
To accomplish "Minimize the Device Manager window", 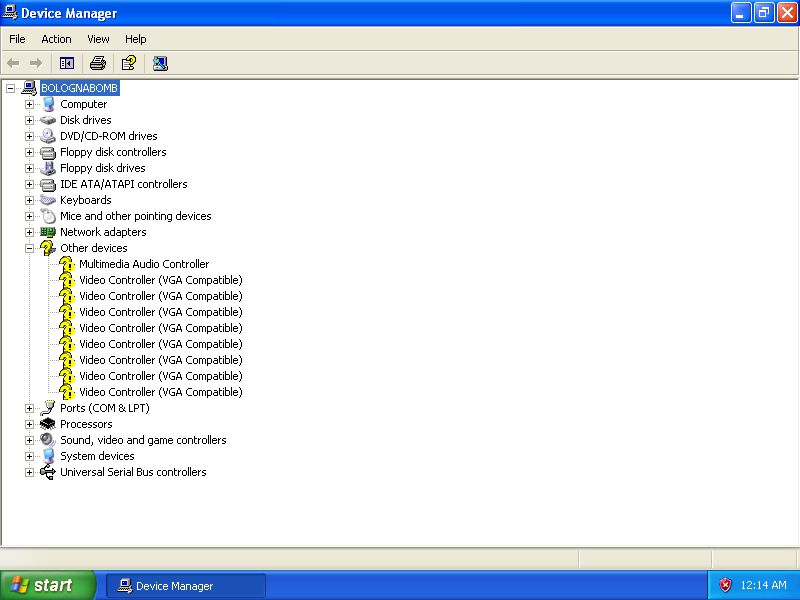I will [x=741, y=13].
